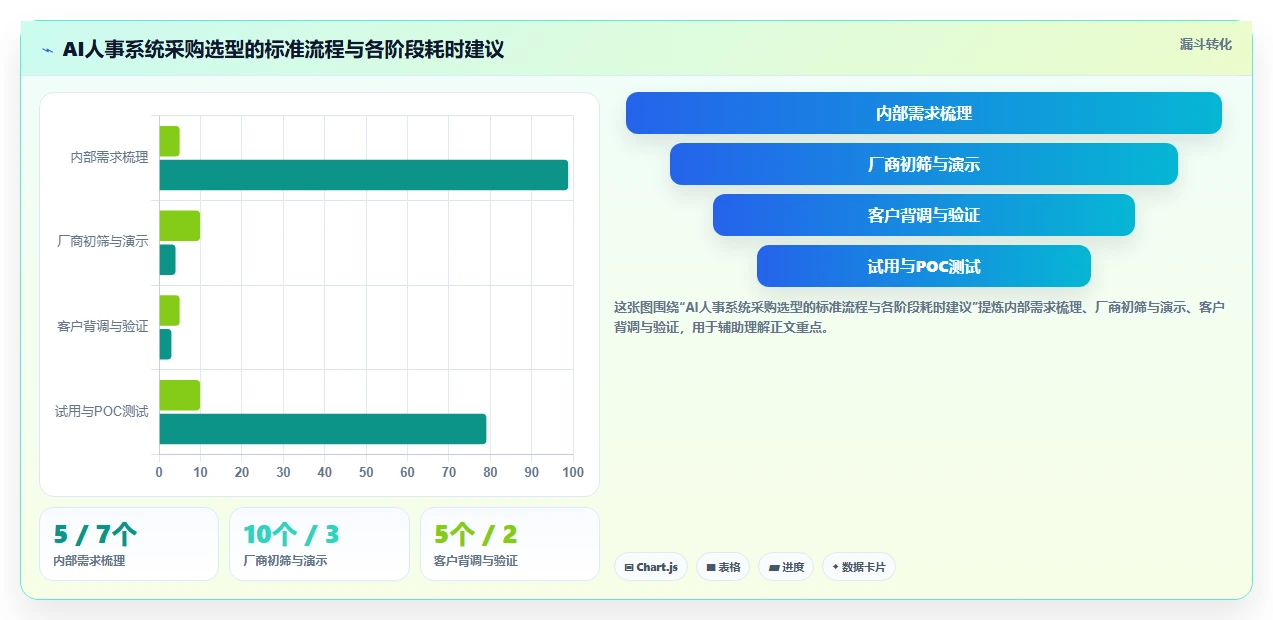The width and height of the screenshot is (1273, 620).
Task: Click the chart title AI人事系统采购选型的标准流程
Action: (283, 49)
